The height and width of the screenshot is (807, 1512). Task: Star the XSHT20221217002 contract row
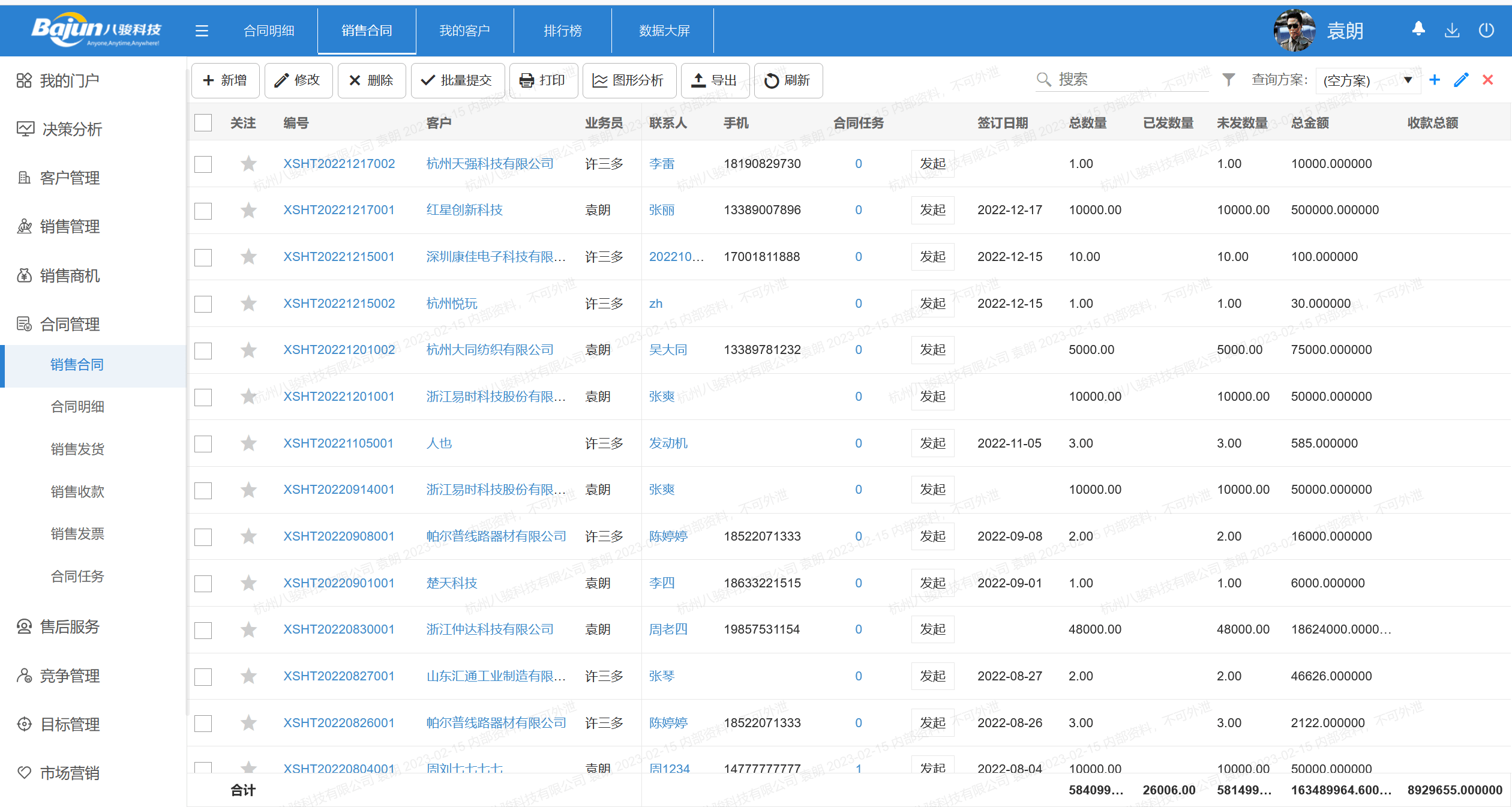click(248, 164)
